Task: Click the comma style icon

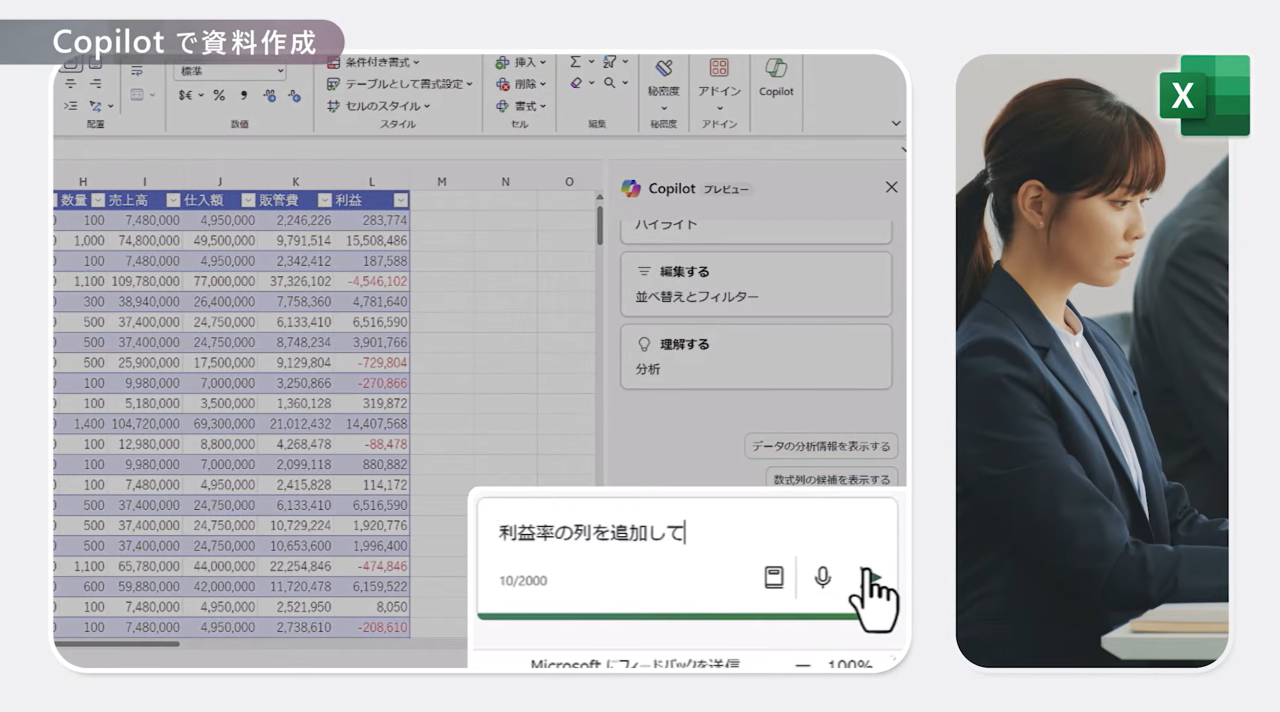Action: pyautogui.click(x=244, y=96)
